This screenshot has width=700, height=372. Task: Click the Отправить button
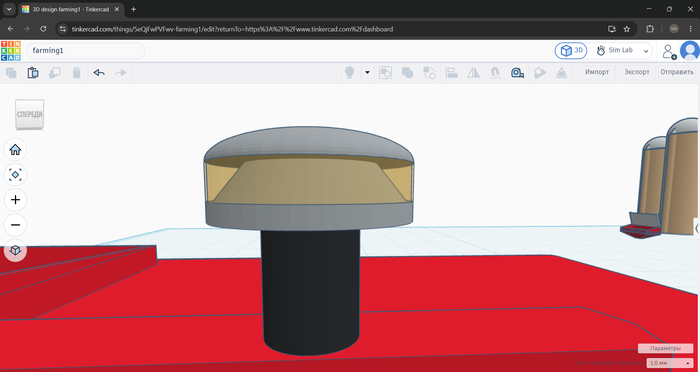(677, 72)
